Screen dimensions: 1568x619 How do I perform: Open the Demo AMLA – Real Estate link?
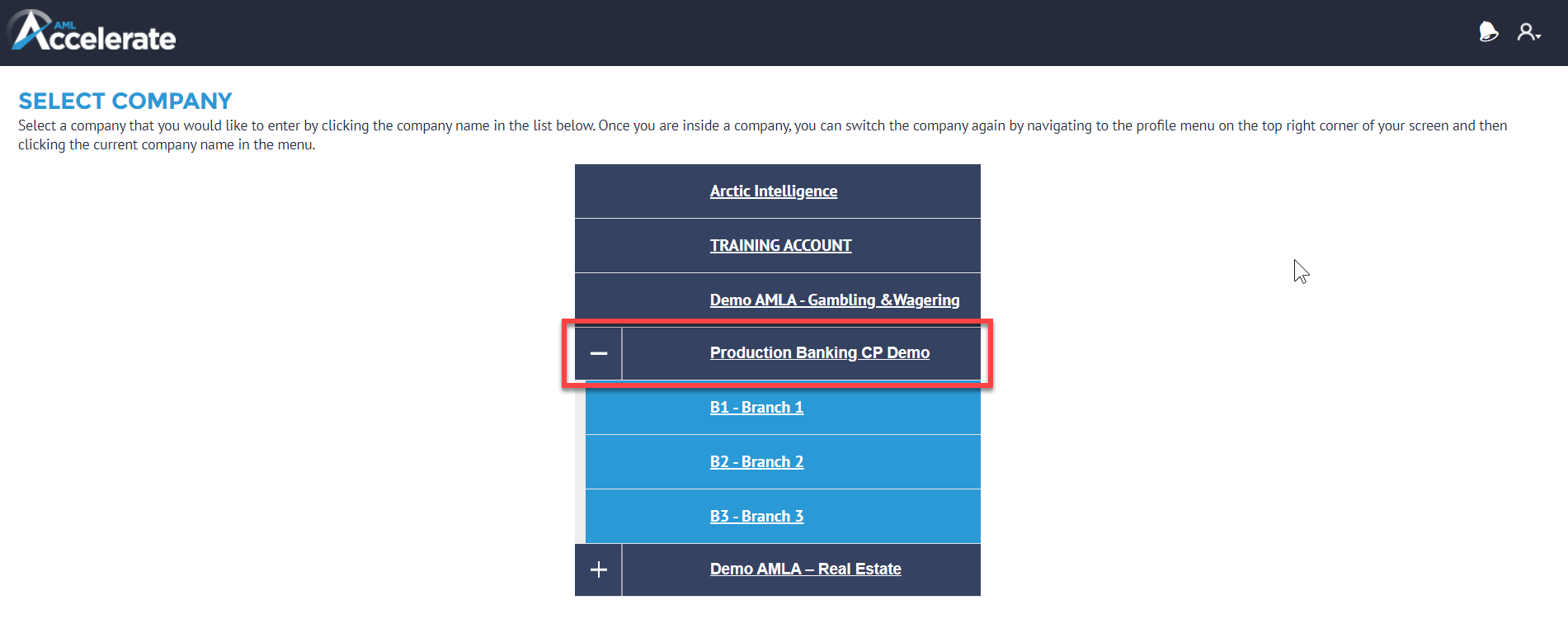click(806, 569)
